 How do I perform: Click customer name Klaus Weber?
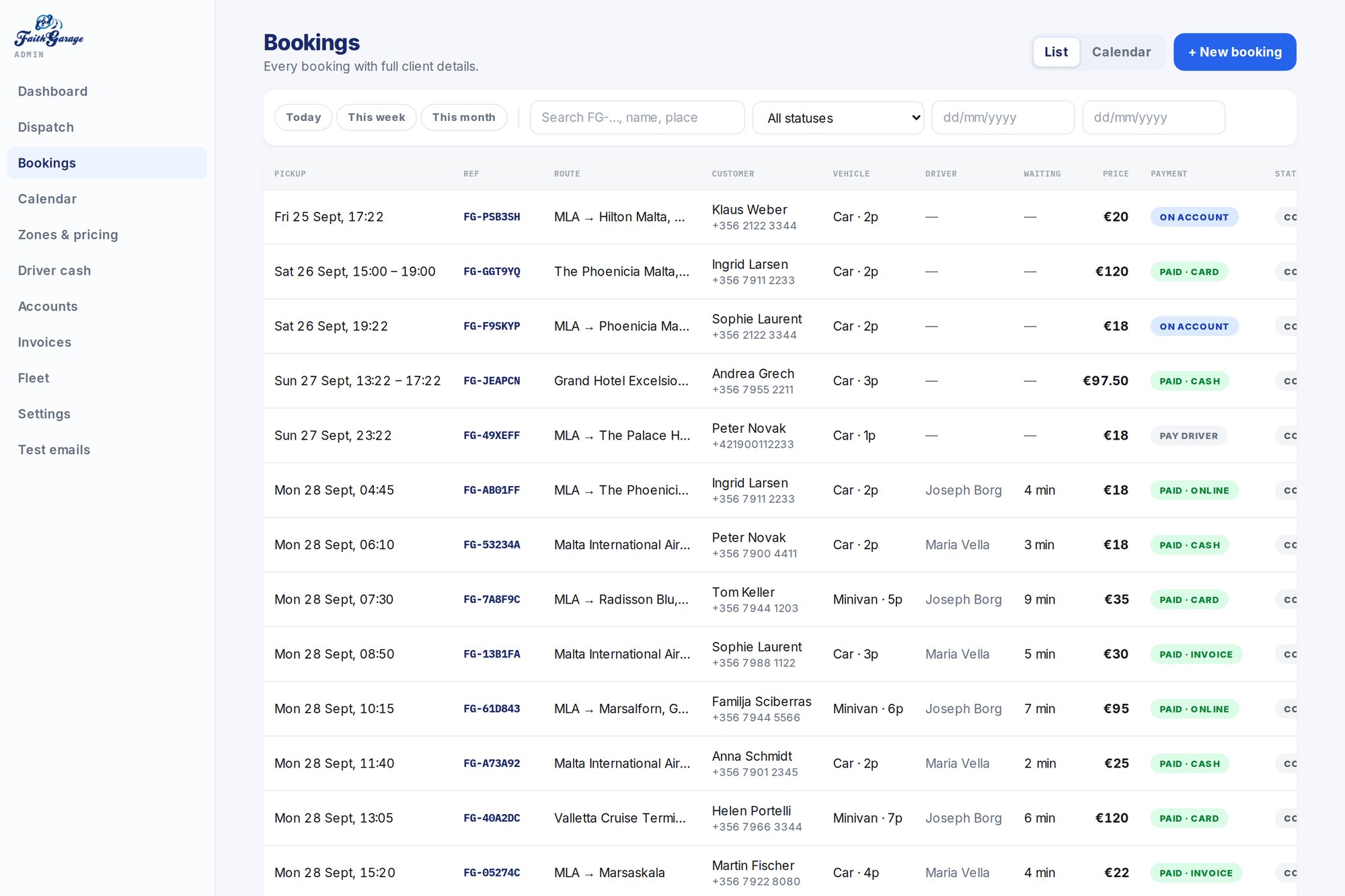[749, 210]
